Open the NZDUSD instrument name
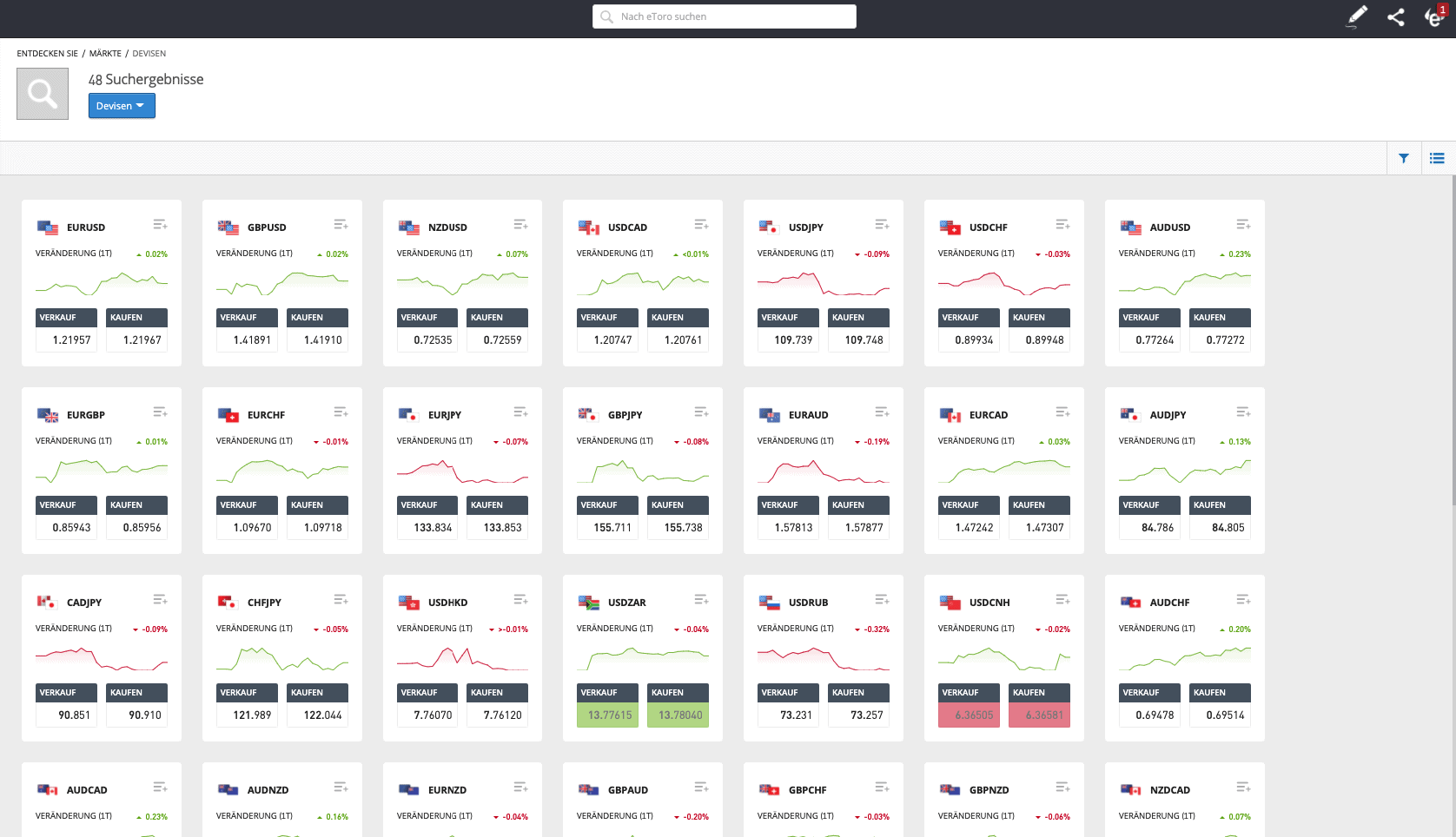 pyautogui.click(x=447, y=227)
